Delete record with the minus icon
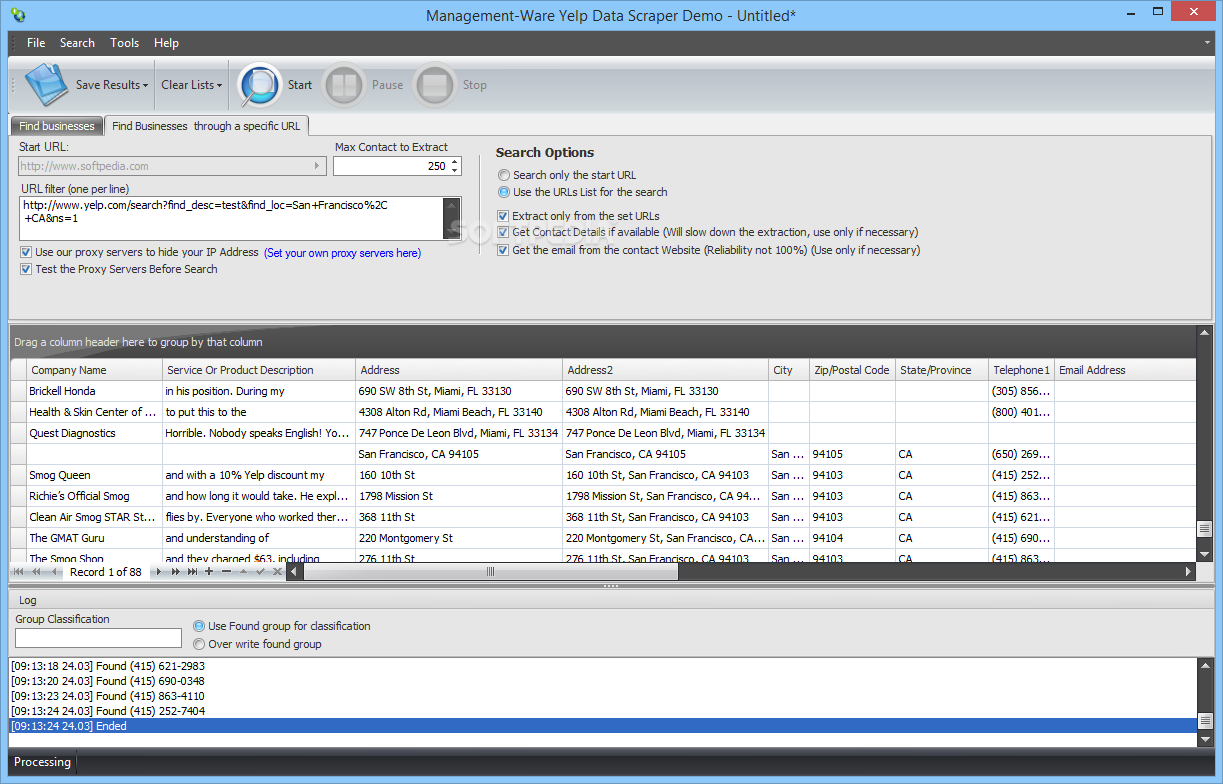Image resolution: width=1223 pixels, height=784 pixels. click(x=226, y=572)
